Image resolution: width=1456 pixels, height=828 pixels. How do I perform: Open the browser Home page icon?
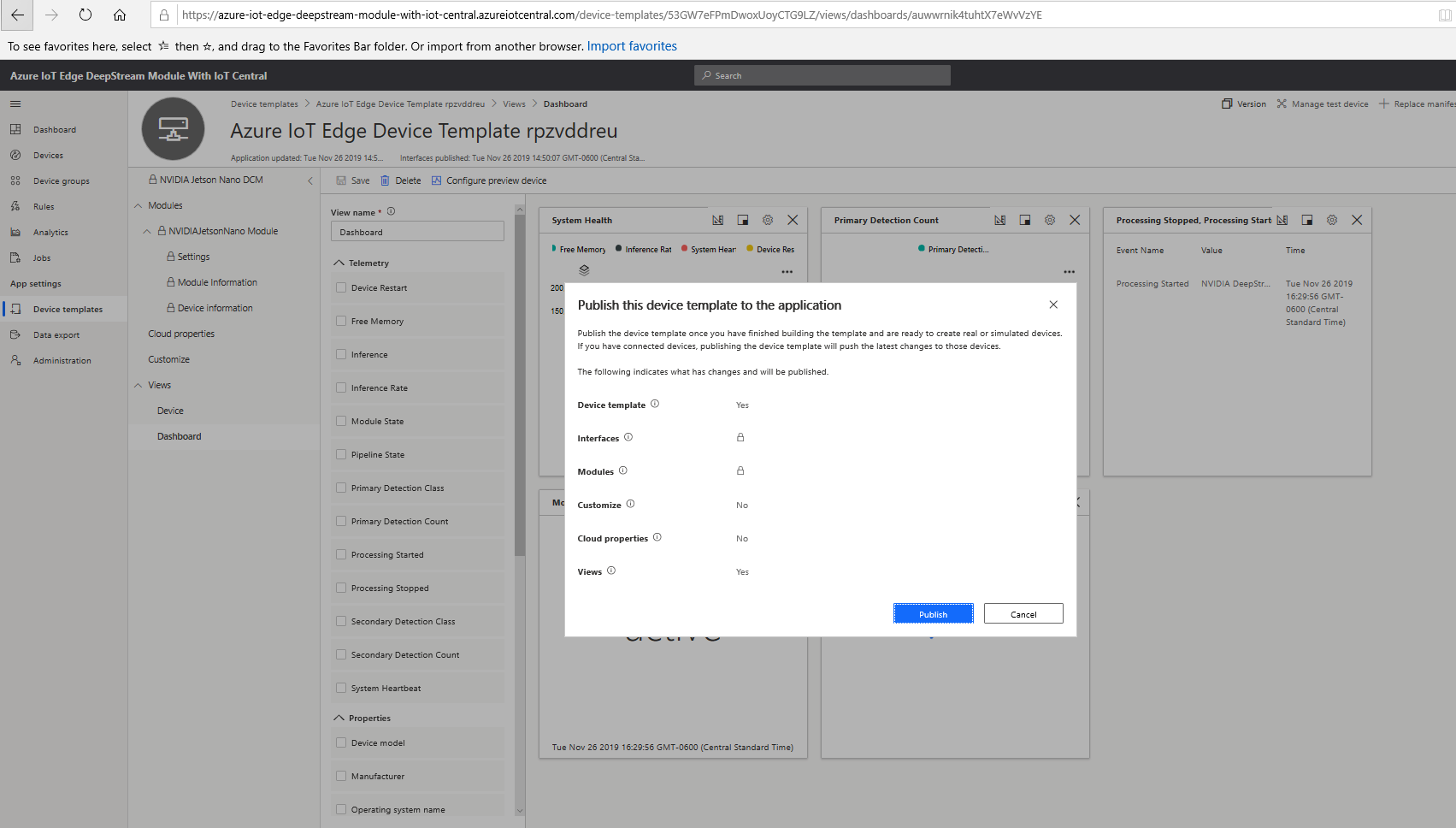click(120, 15)
